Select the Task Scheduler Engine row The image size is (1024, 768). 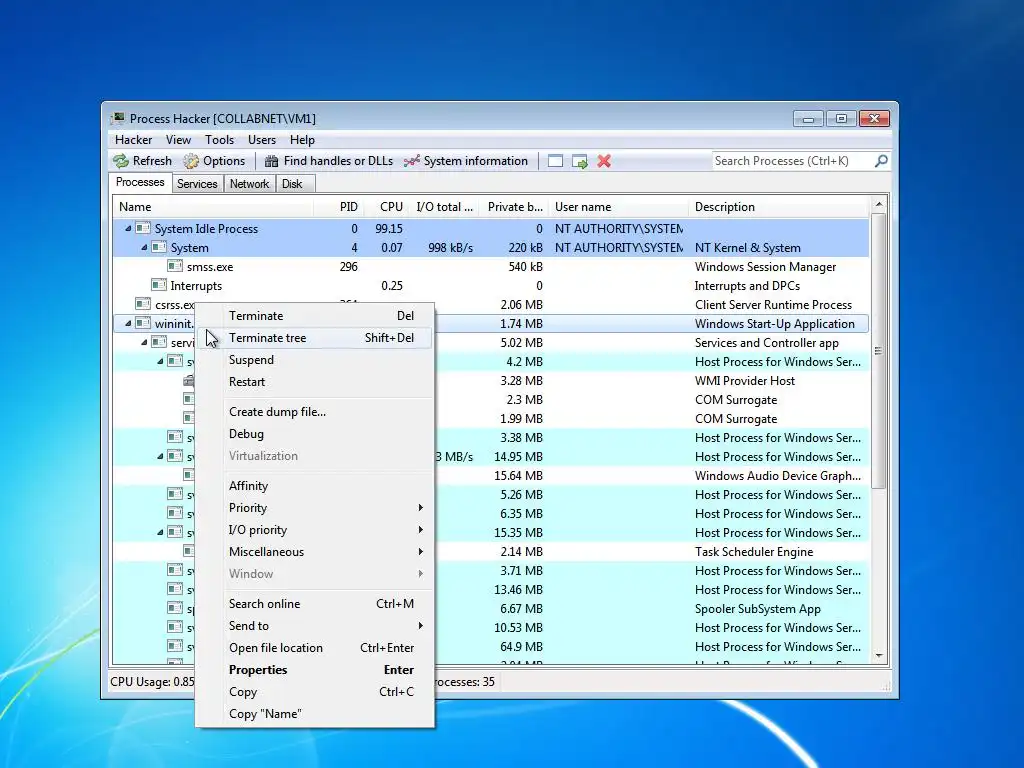tap(491, 552)
